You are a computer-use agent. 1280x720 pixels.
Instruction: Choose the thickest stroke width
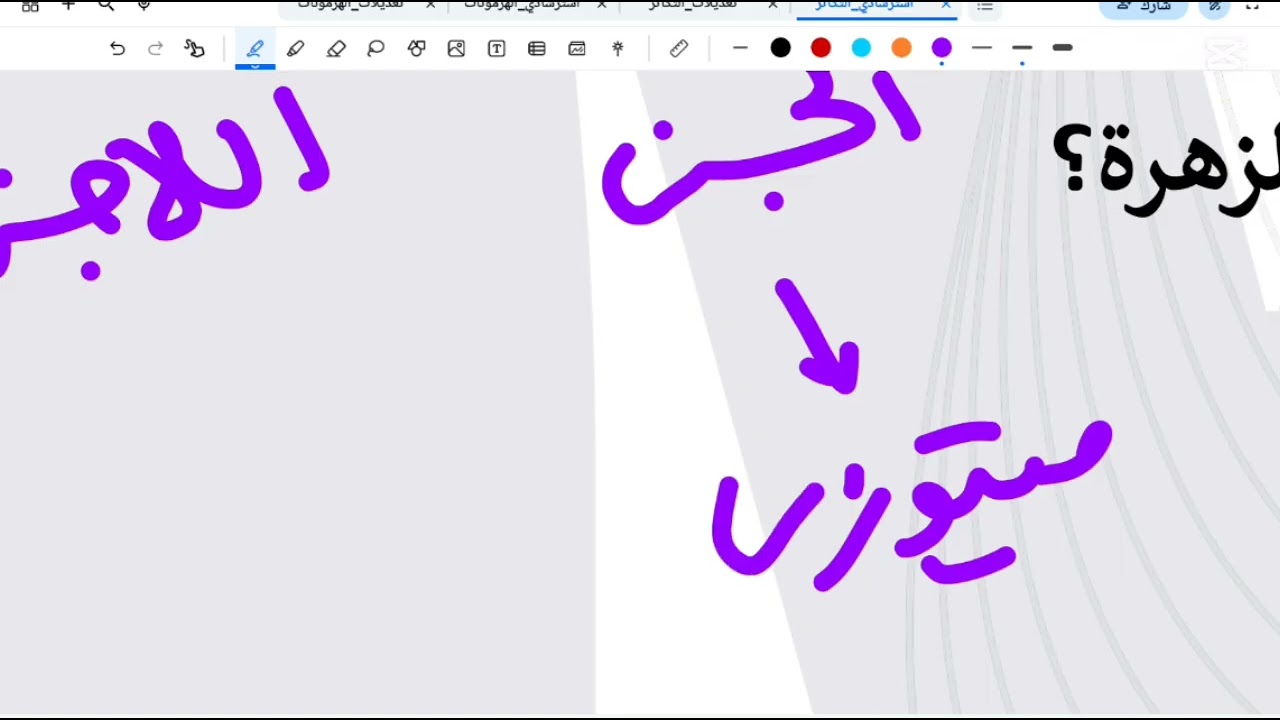click(x=1062, y=48)
